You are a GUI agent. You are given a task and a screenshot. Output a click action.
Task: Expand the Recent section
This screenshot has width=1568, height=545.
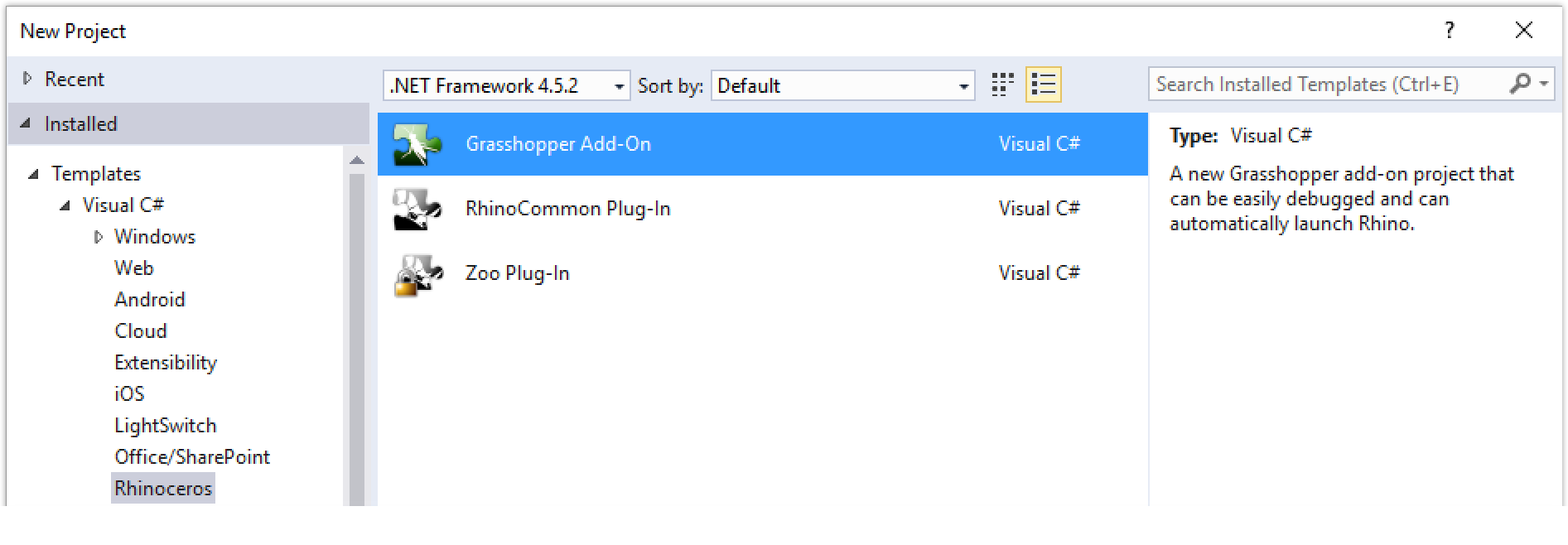(x=27, y=79)
